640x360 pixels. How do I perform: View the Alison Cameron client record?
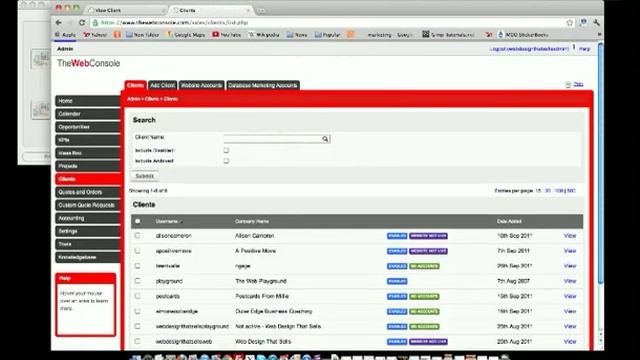570,236
